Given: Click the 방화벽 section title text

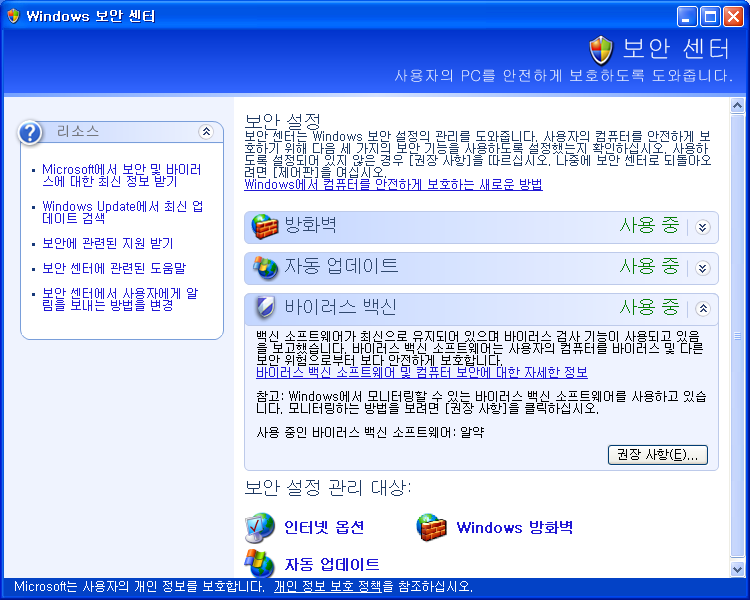Looking at the screenshot, I should (x=310, y=225).
